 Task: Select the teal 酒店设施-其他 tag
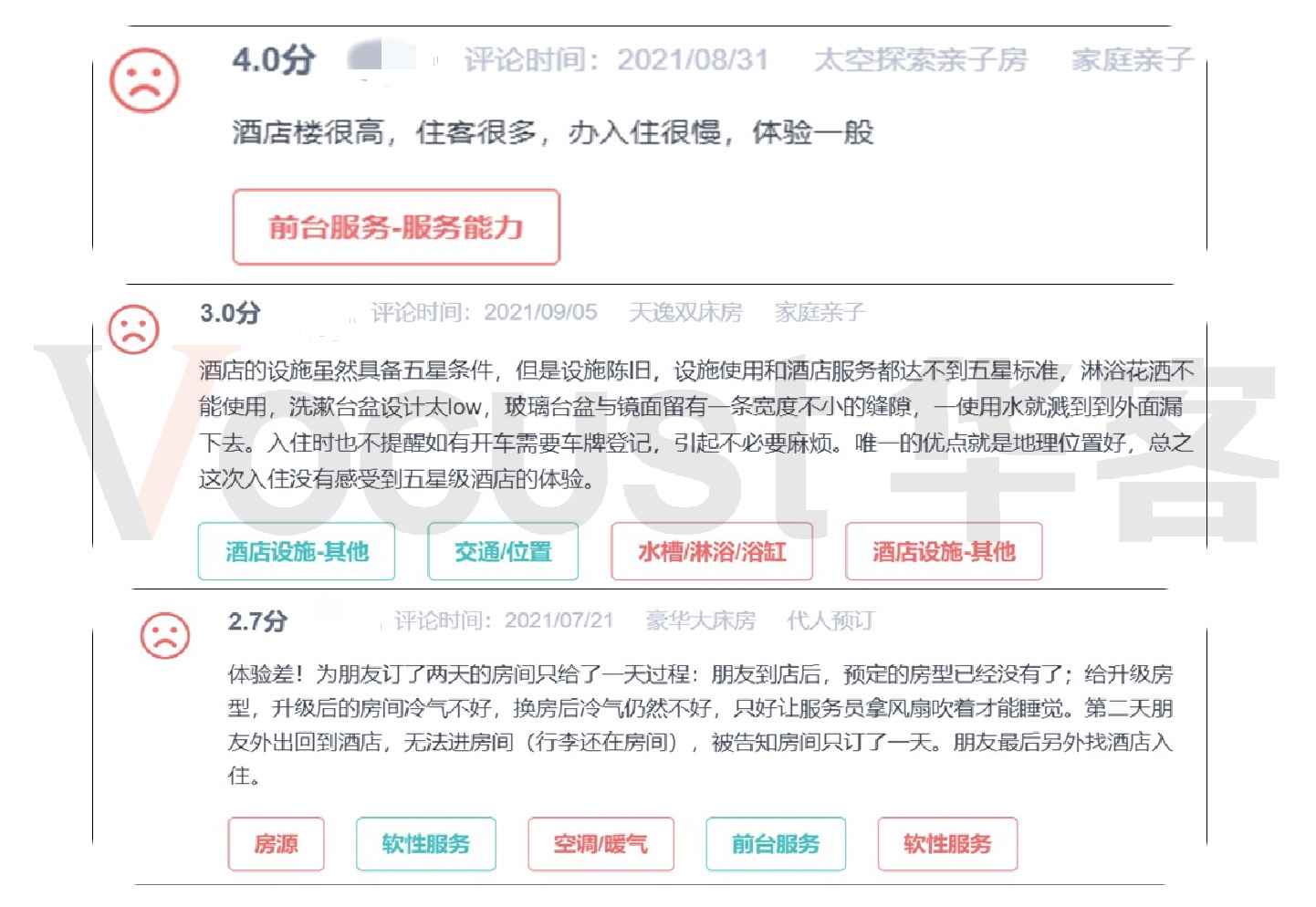pos(297,551)
